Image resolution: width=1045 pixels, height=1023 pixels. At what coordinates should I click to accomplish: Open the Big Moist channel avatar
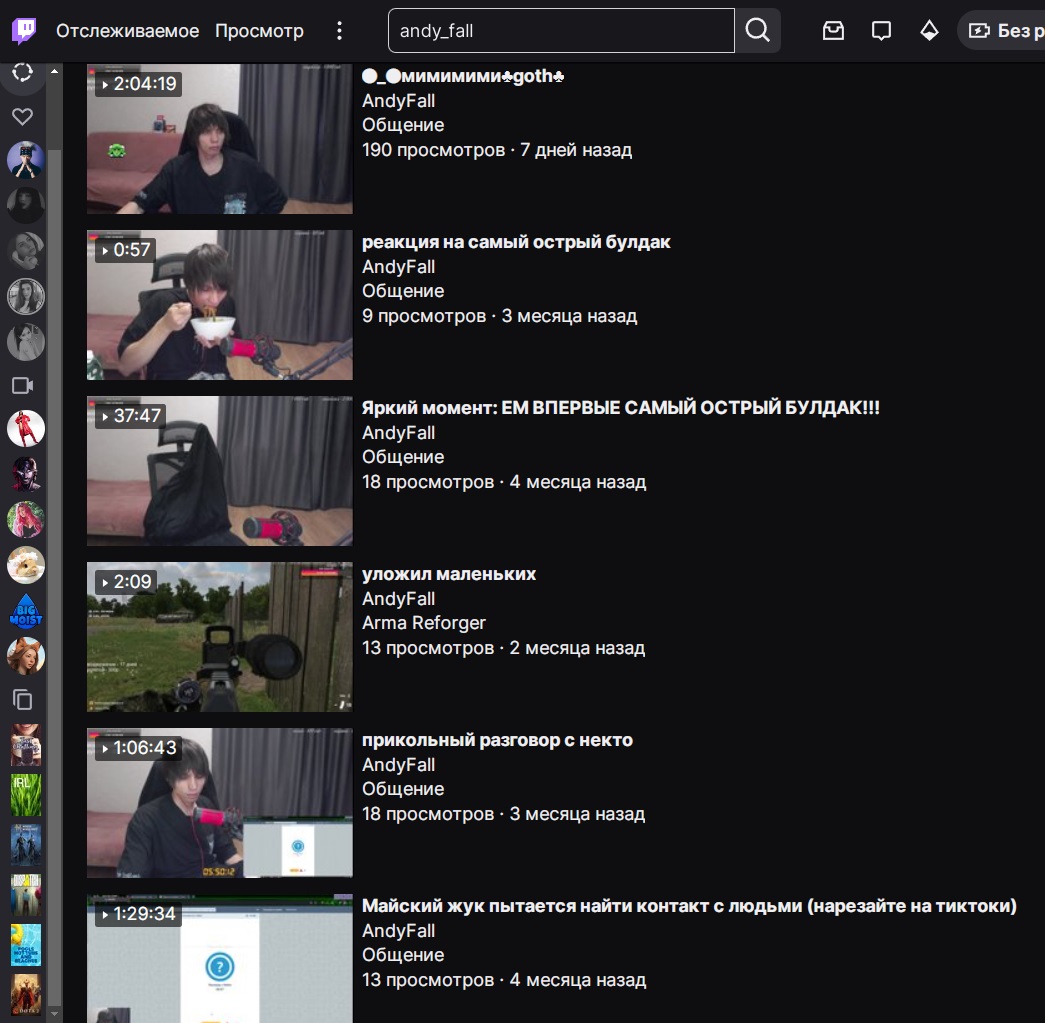[x=26, y=610]
